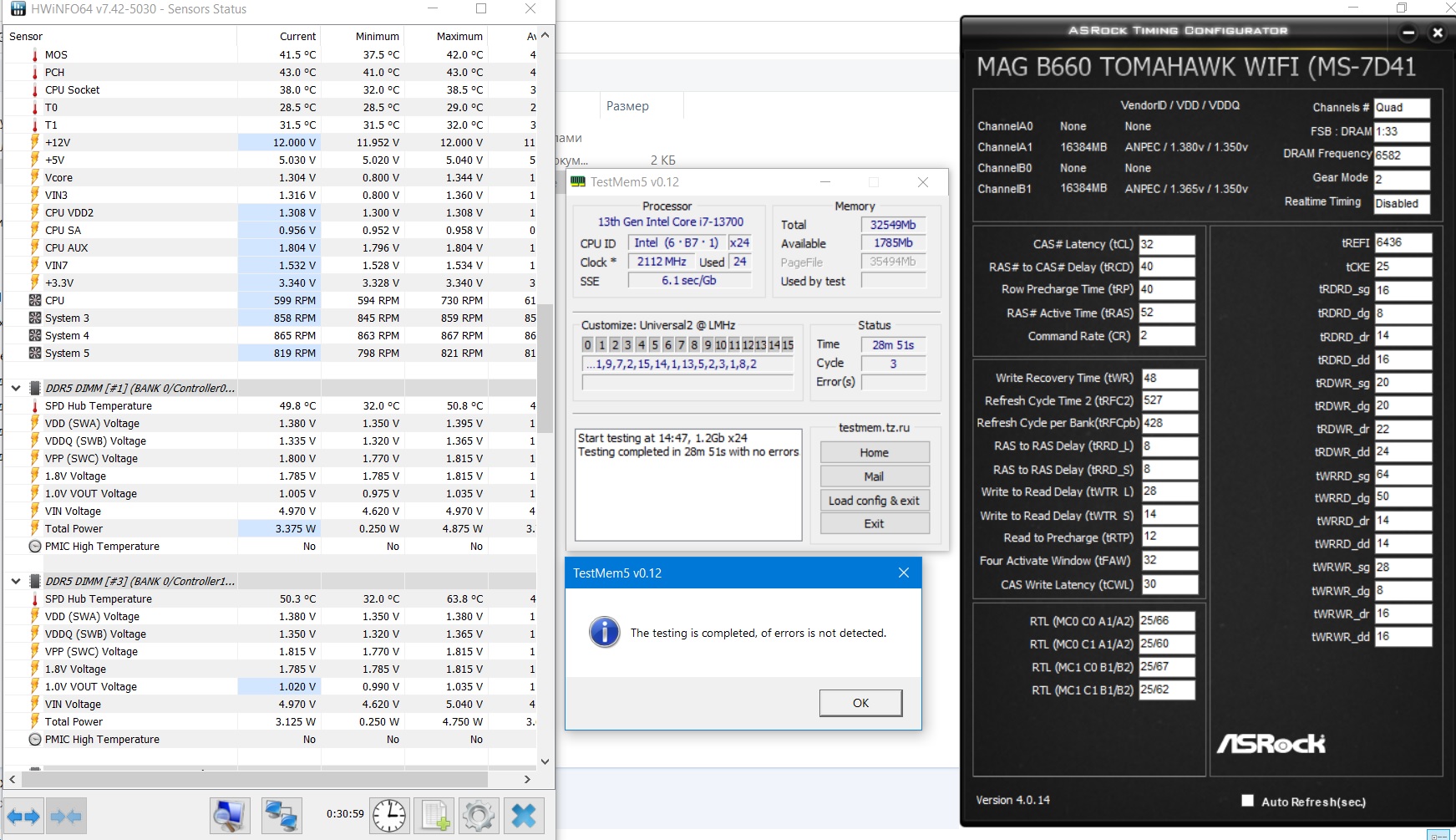Select the System 5 fan row

(270, 353)
